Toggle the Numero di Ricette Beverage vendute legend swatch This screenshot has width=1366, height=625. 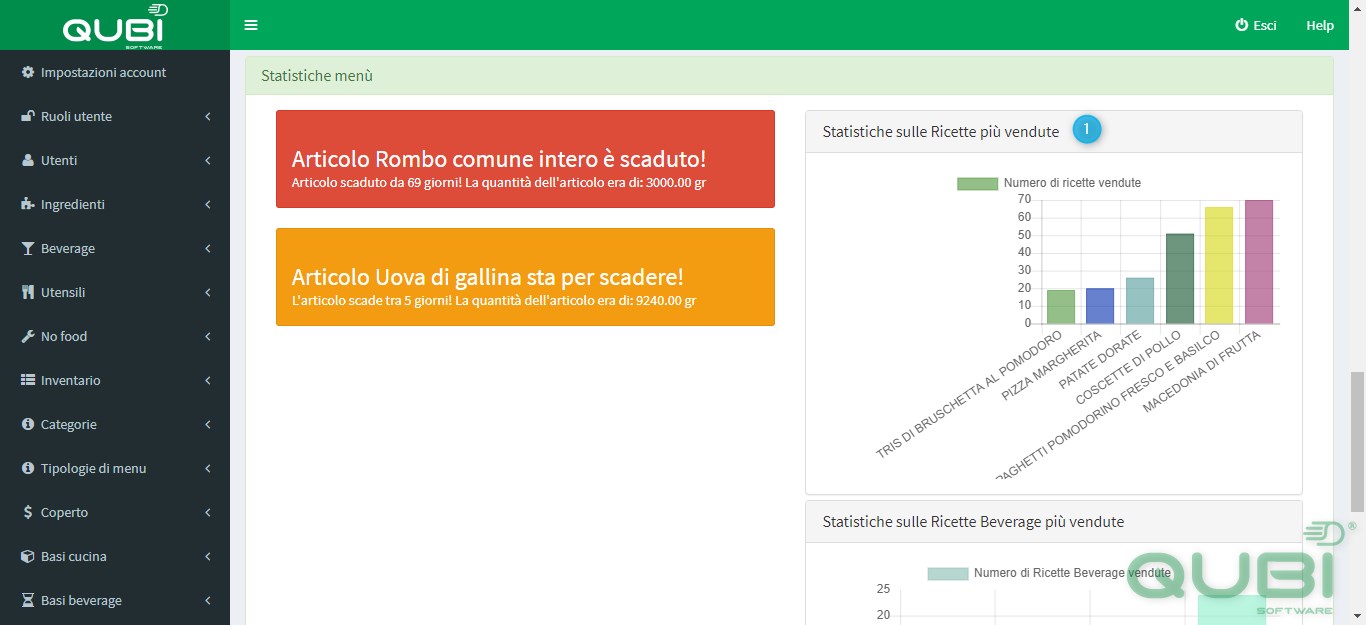click(947, 574)
